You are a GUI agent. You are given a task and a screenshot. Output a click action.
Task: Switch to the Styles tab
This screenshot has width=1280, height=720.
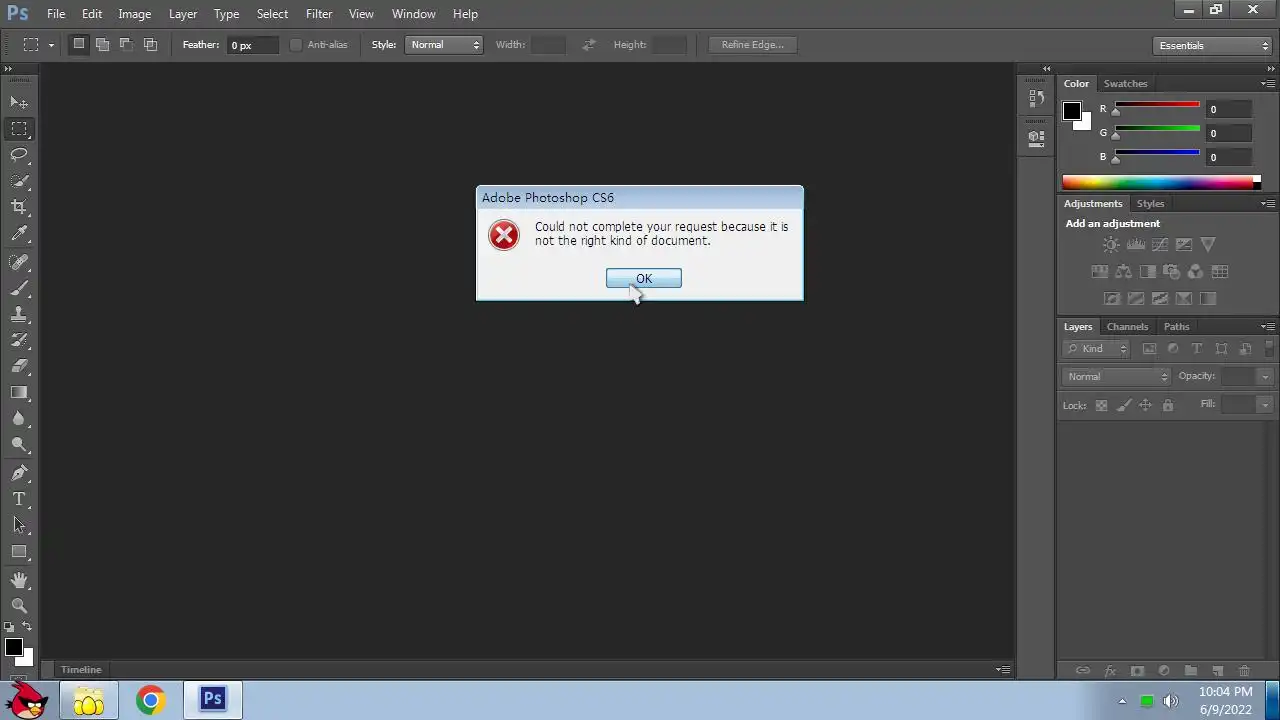(1150, 204)
